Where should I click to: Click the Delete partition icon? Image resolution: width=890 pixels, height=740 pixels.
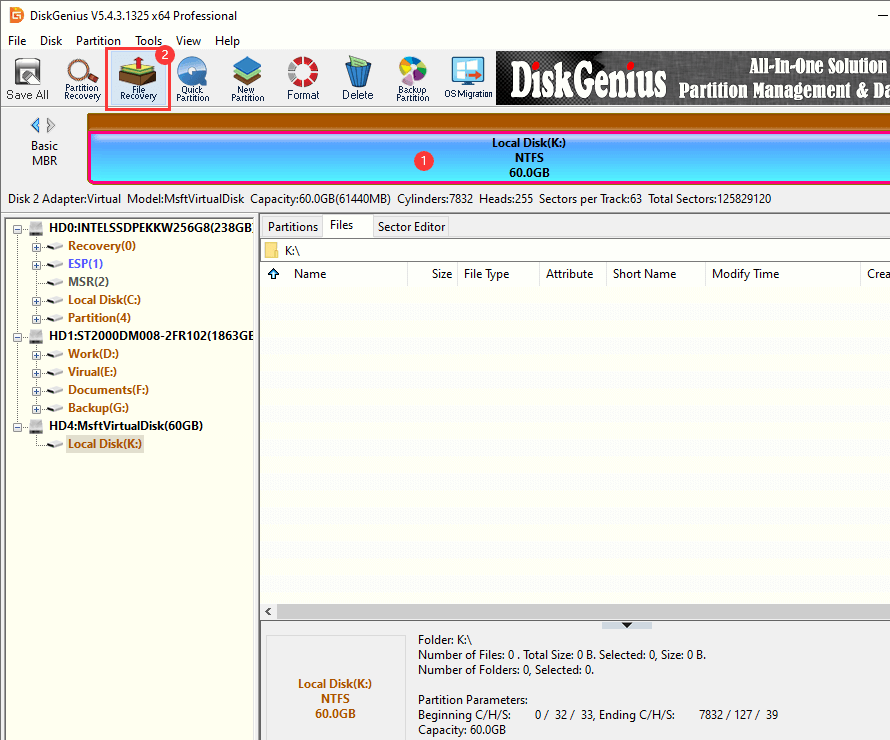pyautogui.click(x=357, y=79)
